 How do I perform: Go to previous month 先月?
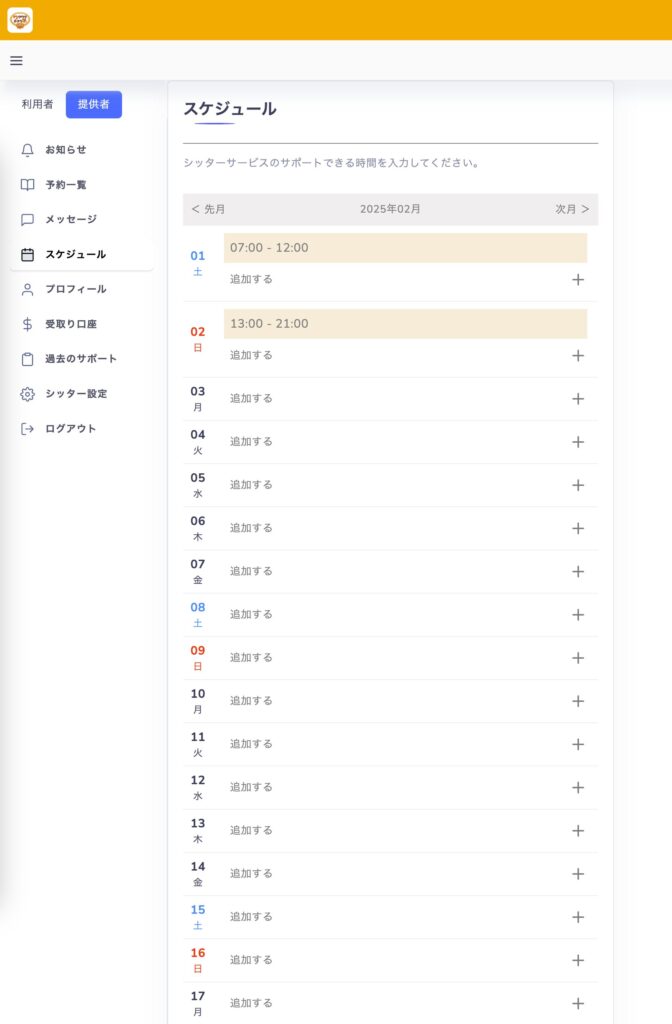pyautogui.click(x=208, y=209)
